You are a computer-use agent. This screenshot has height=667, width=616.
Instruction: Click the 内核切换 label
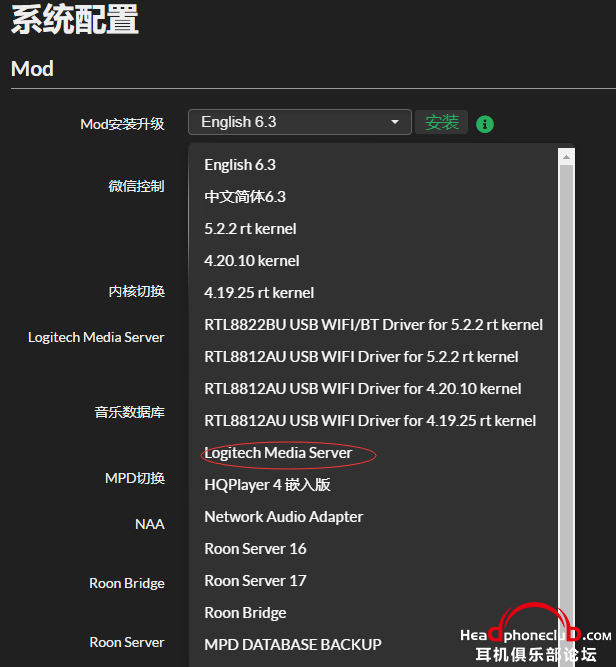click(x=136, y=291)
